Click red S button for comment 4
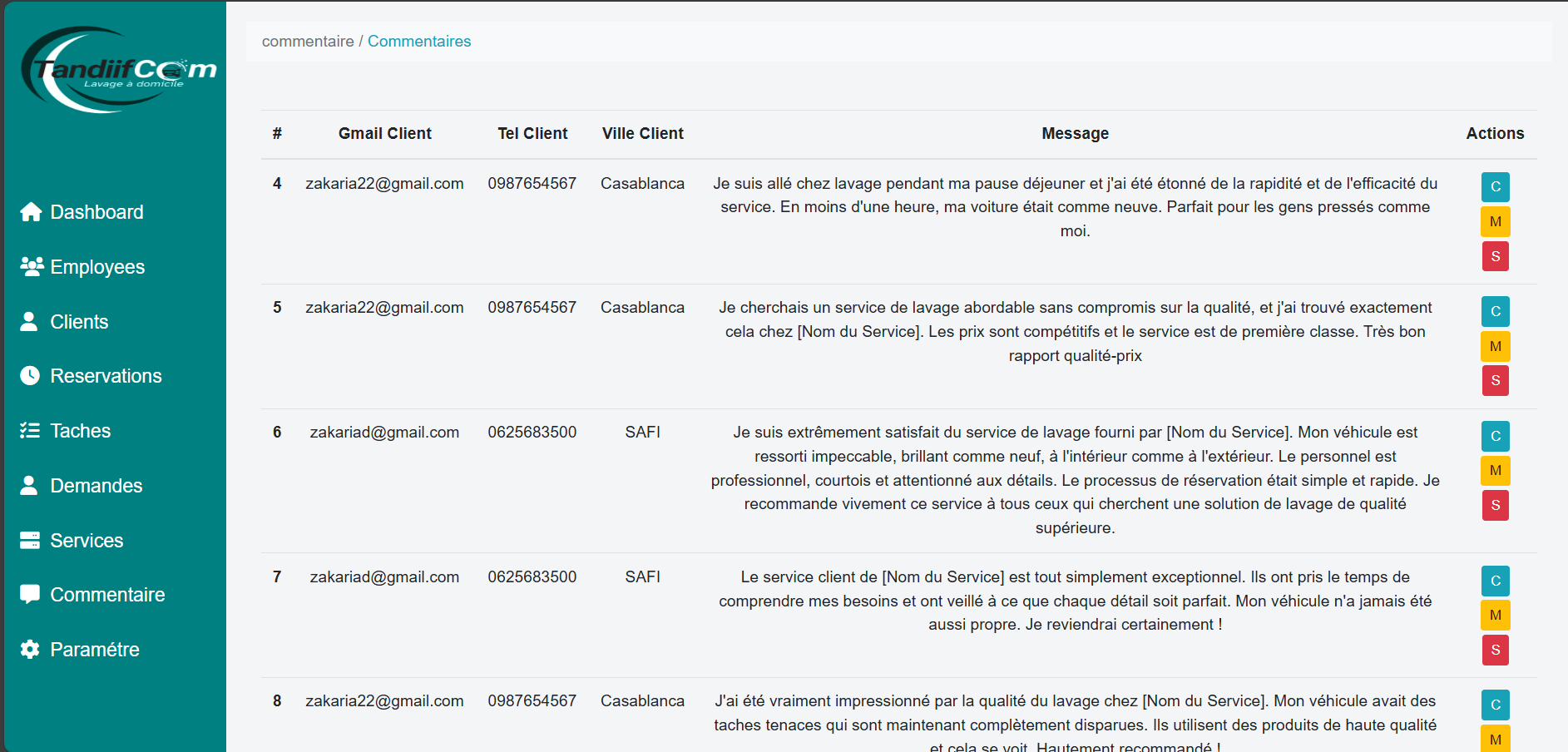The height and width of the screenshot is (752, 1568). tap(1496, 256)
